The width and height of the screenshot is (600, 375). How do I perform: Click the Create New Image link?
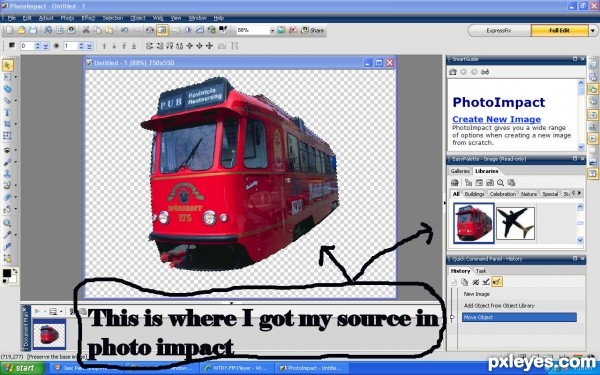point(496,119)
